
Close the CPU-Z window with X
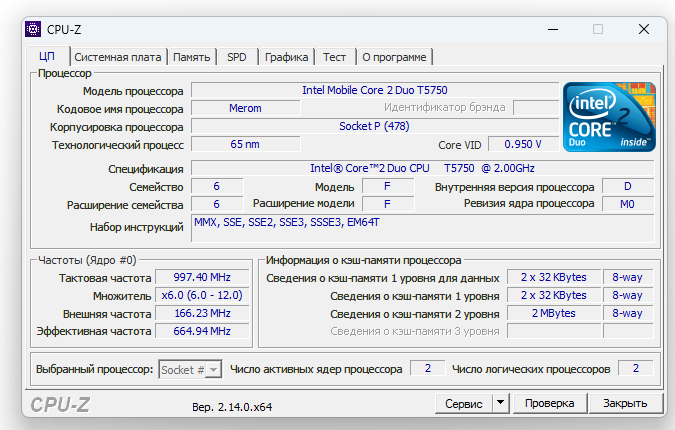(644, 29)
